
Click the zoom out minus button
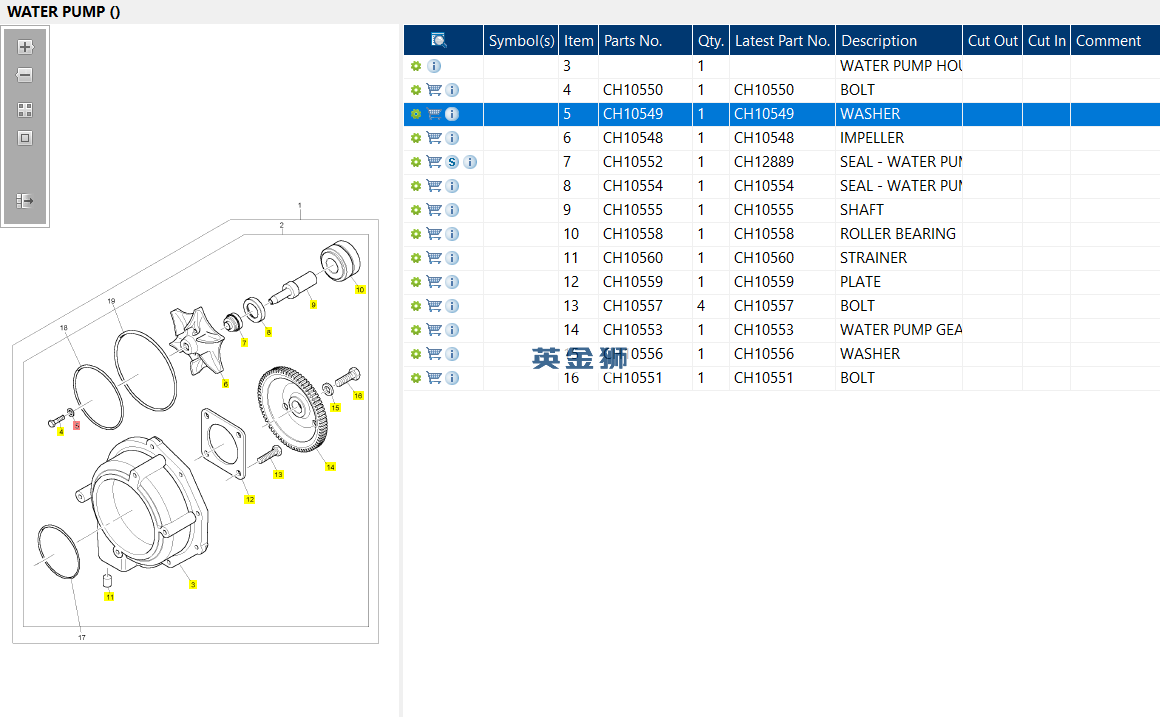tap(25, 75)
